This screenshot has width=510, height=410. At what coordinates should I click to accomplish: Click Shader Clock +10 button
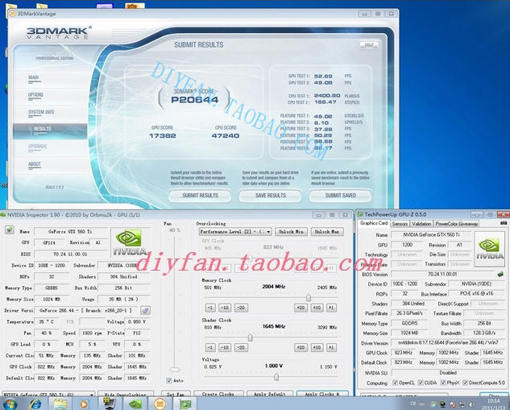point(317,348)
